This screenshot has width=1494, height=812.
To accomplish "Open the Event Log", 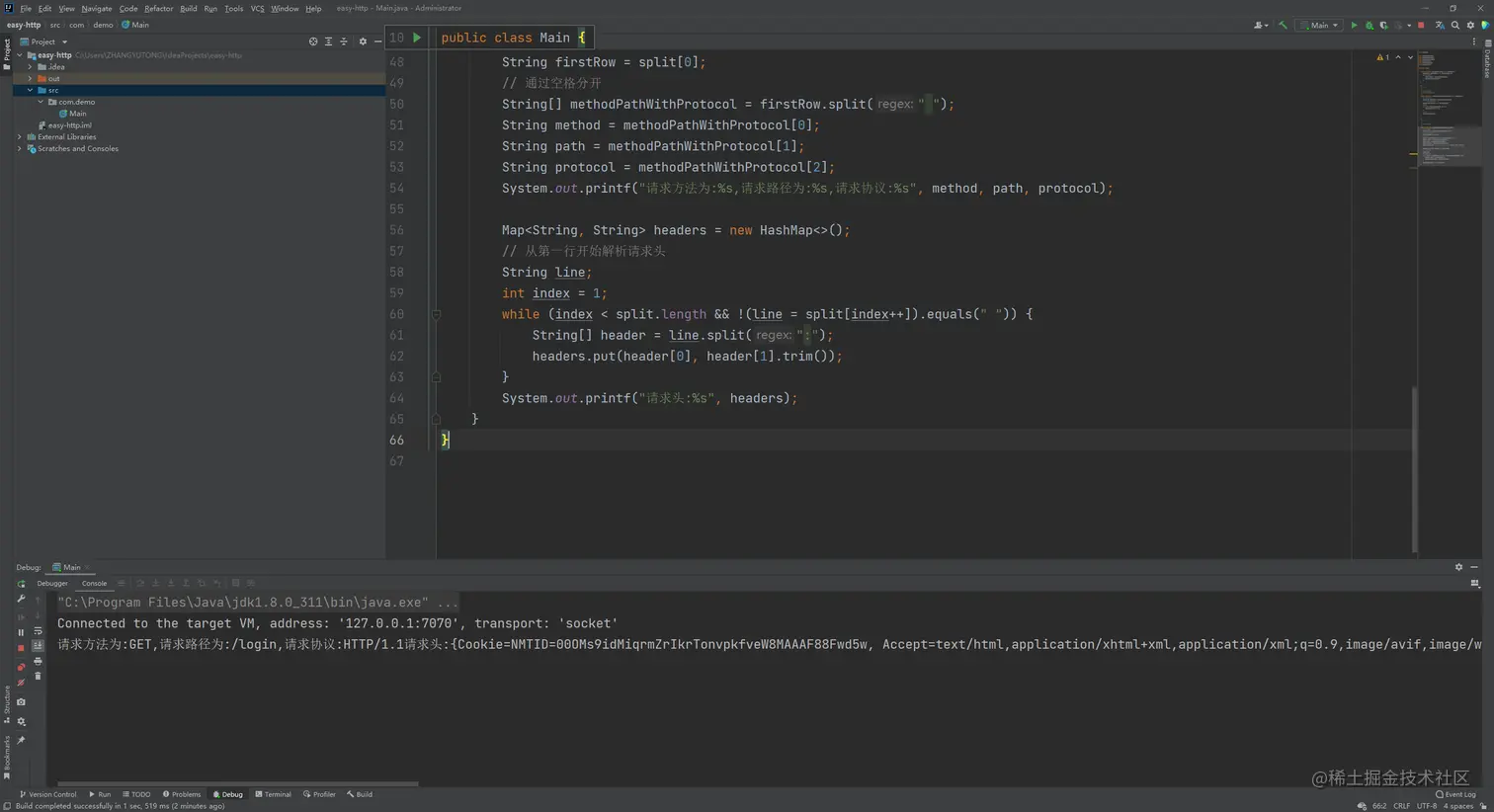I will point(1455,794).
